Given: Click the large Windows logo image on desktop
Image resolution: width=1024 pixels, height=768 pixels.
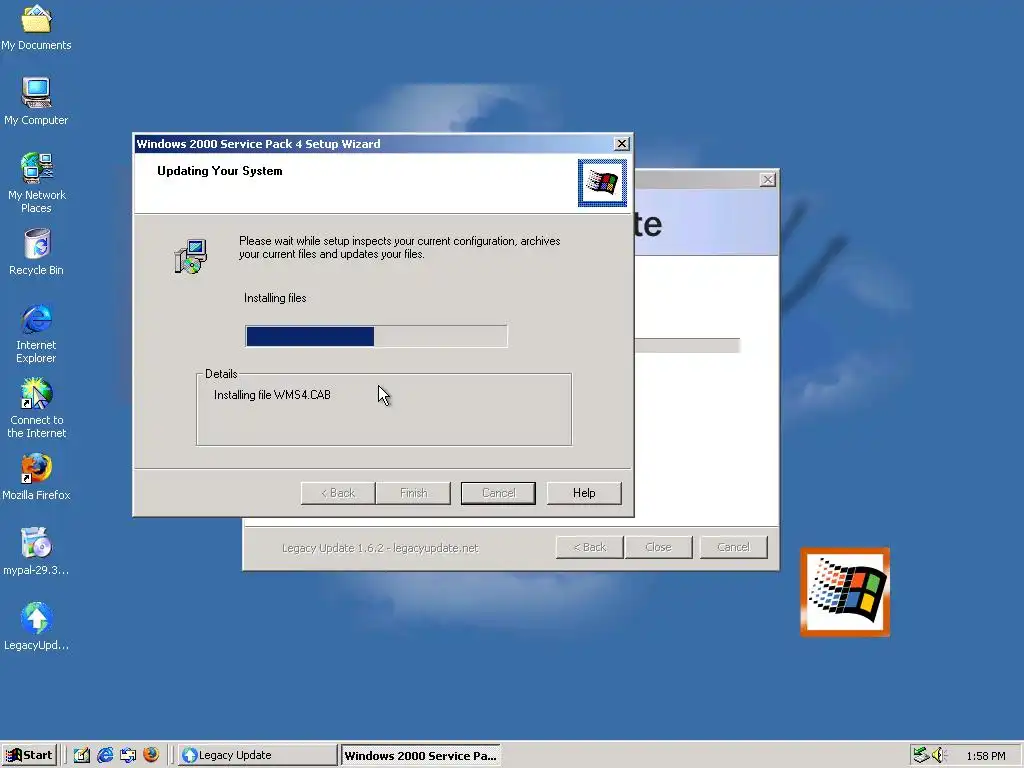Looking at the screenshot, I should (x=845, y=592).
